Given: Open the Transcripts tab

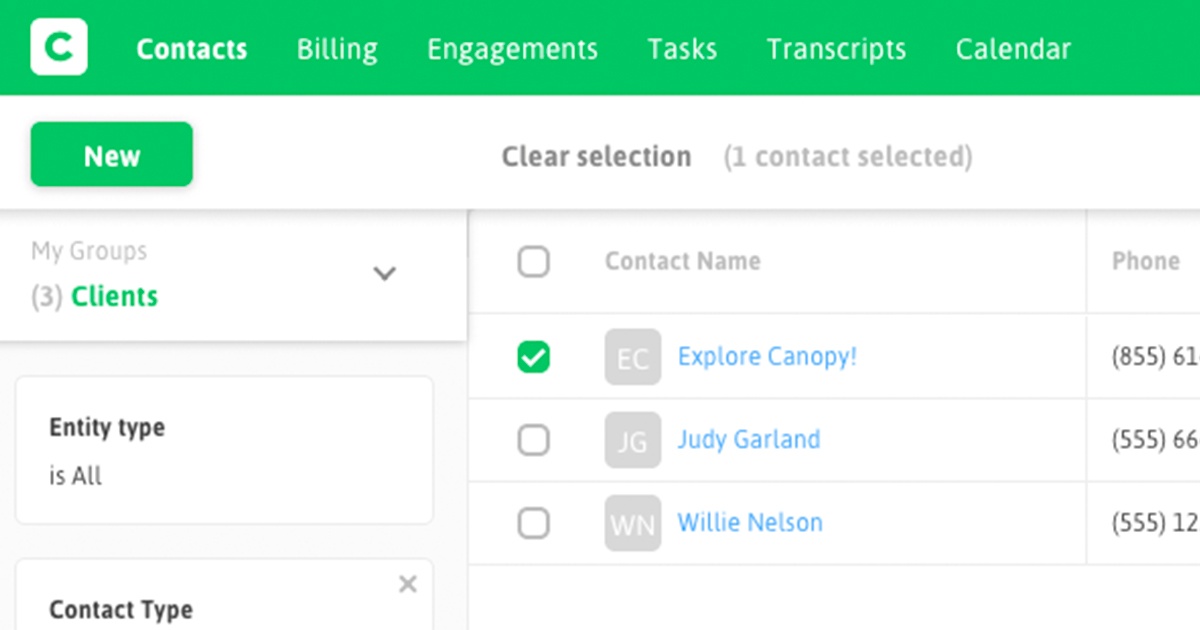Looking at the screenshot, I should [836, 49].
